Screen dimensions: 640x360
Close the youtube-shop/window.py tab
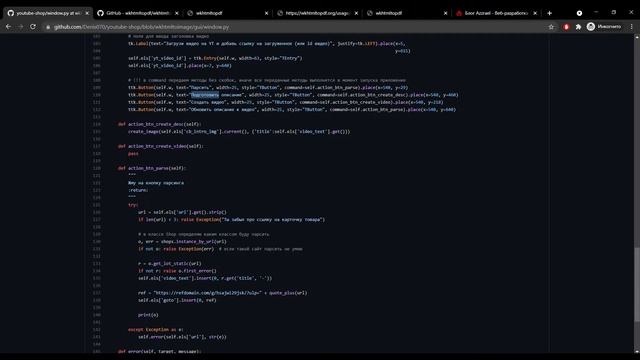click(87, 13)
